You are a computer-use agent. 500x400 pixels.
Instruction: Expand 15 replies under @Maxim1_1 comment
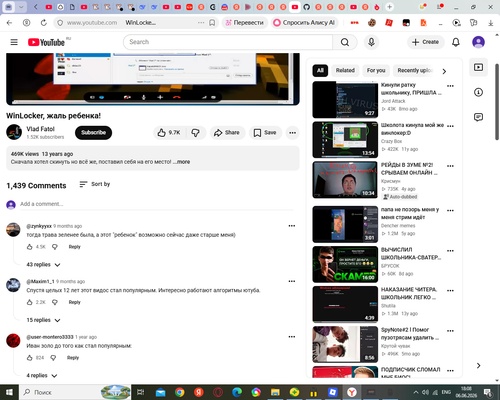43,320
